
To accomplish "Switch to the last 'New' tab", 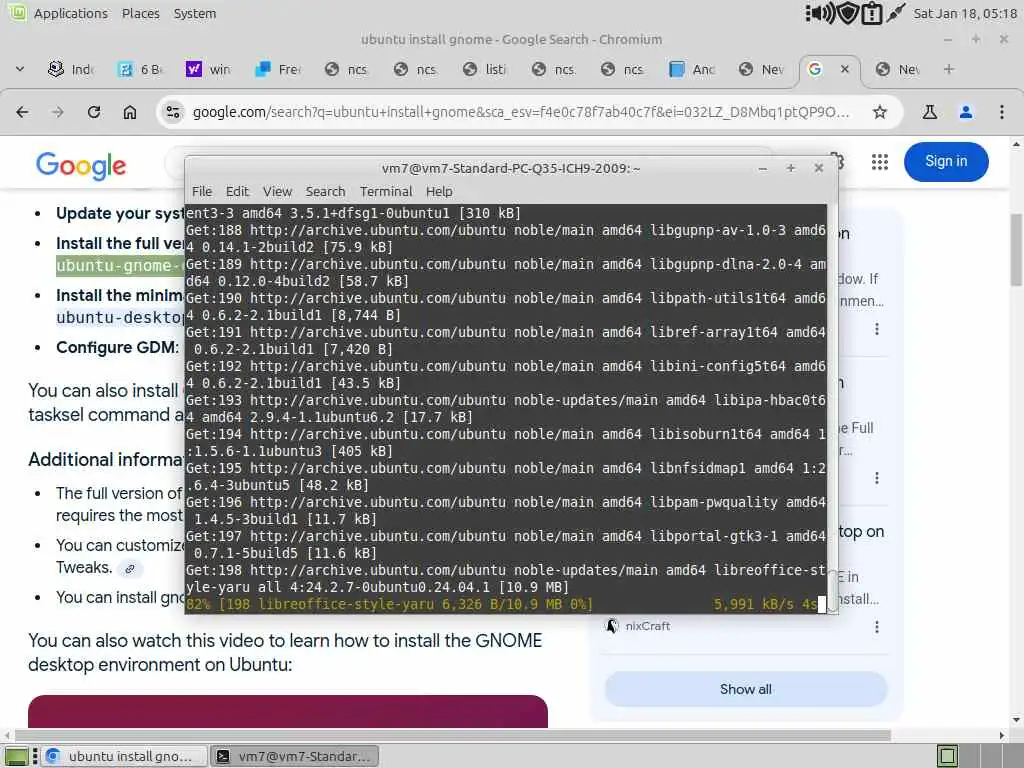I will point(899,69).
